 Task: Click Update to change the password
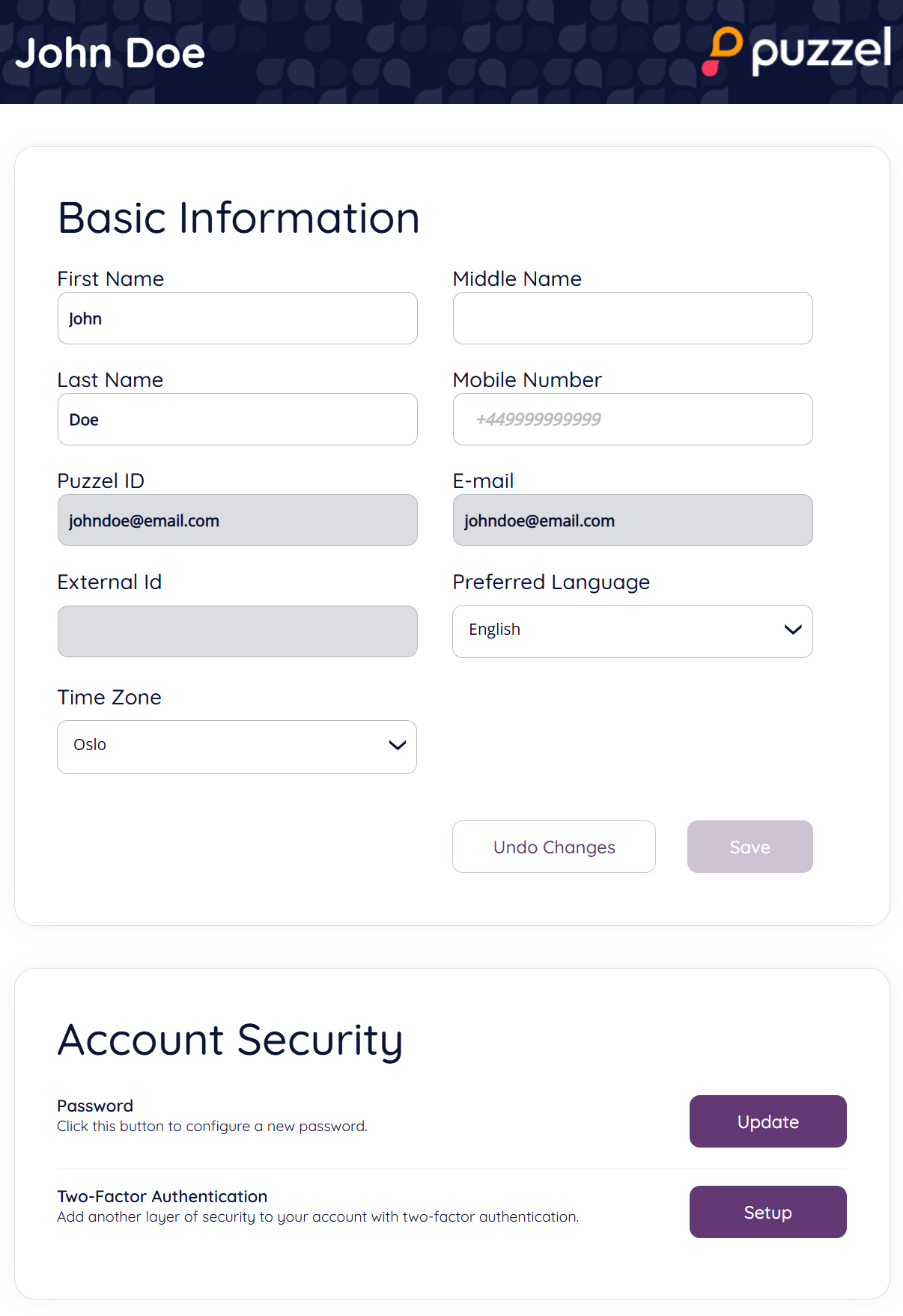click(x=767, y=1121)
